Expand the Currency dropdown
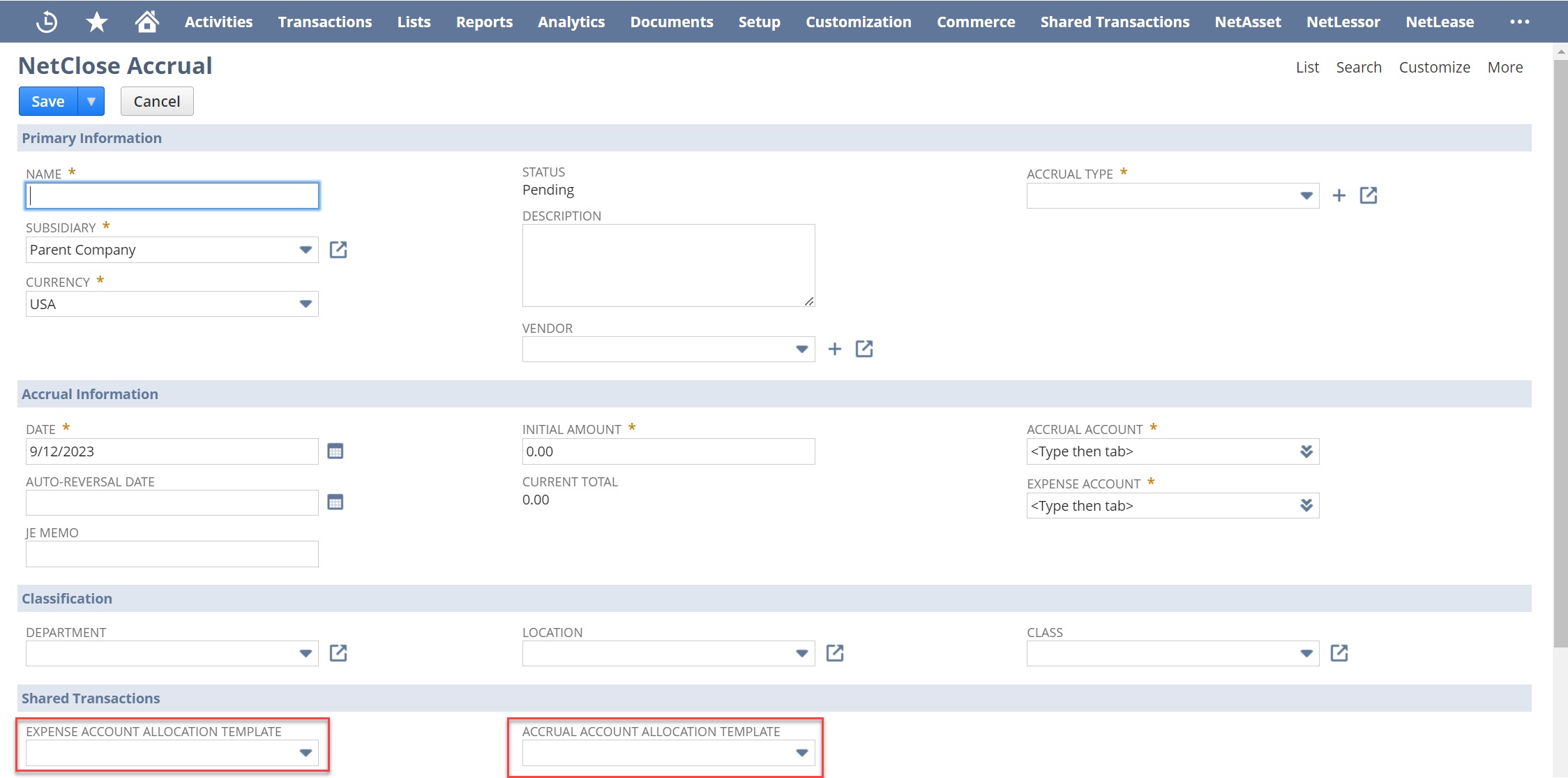Viewport: 1568px width, 778px height. point(306,304)
